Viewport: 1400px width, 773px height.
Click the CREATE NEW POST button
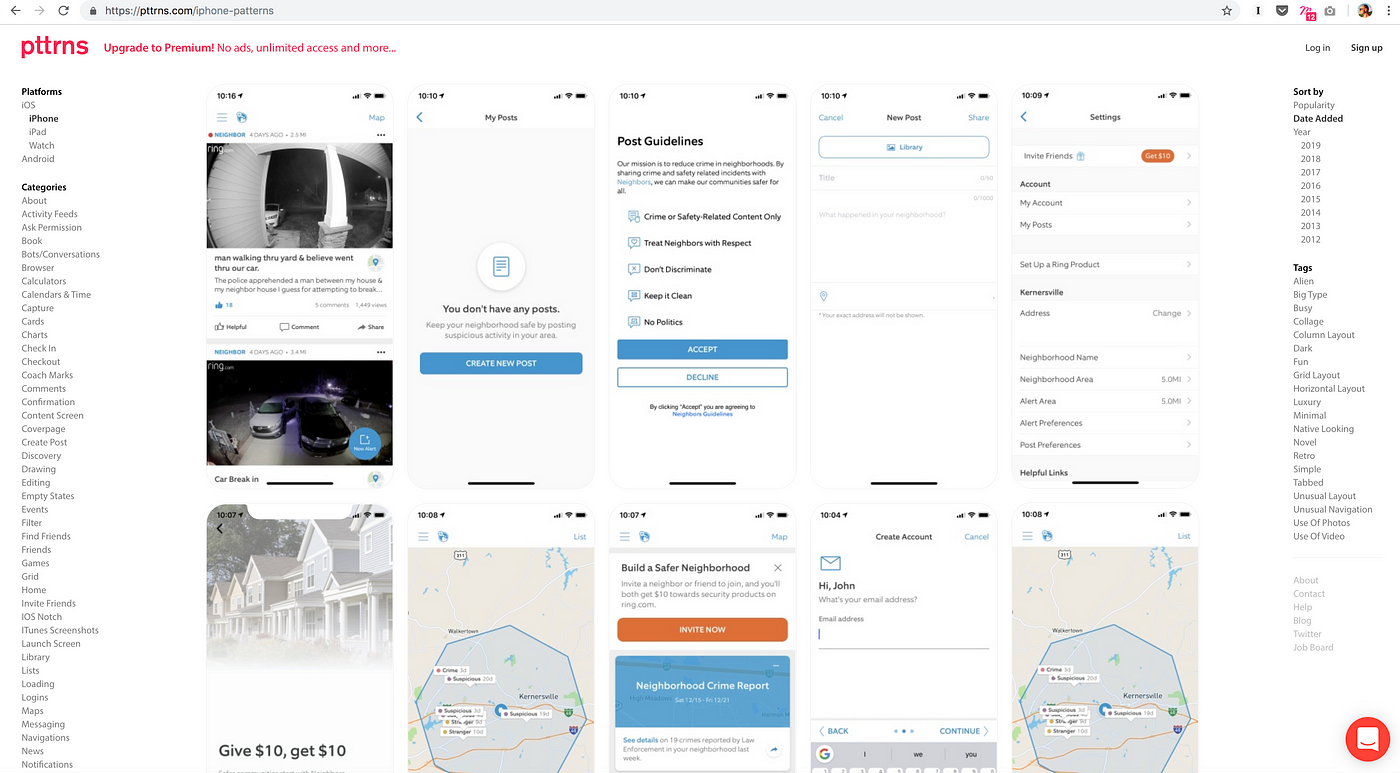501,363
